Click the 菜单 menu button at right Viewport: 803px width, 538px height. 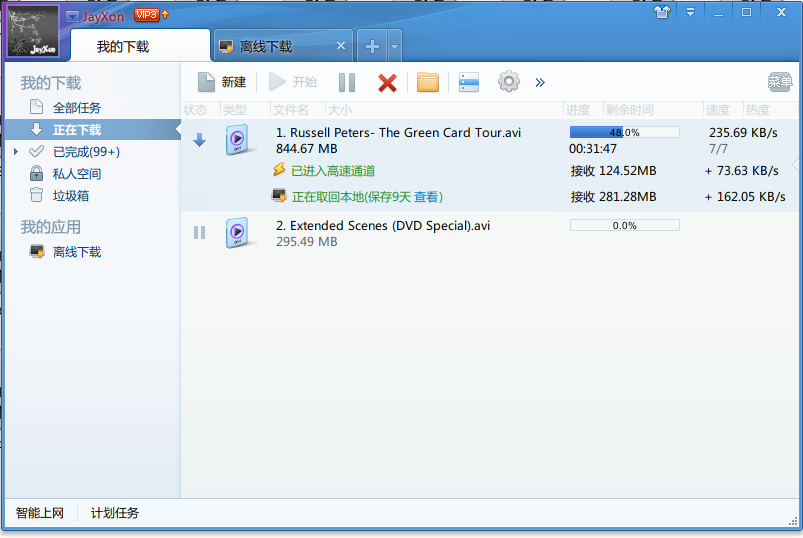780,82
